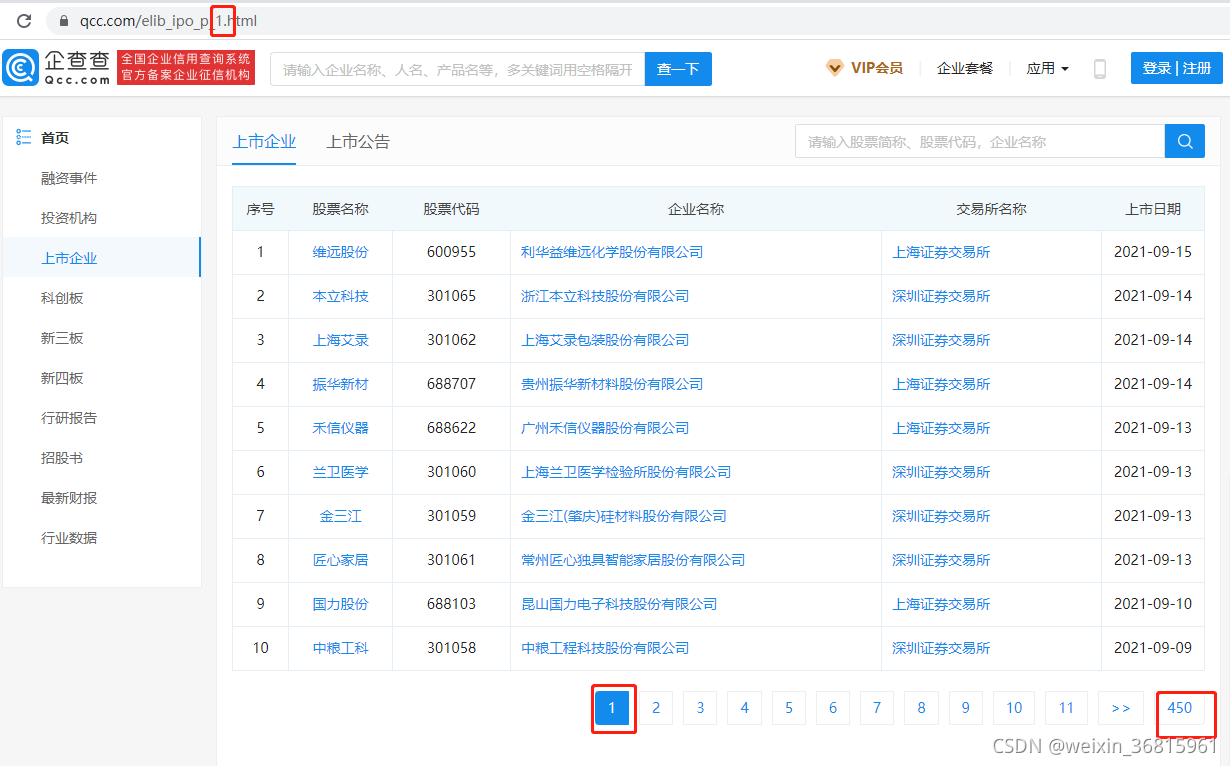
Task: Click the 查一下 search button
Action: click(x=678, y=69)
